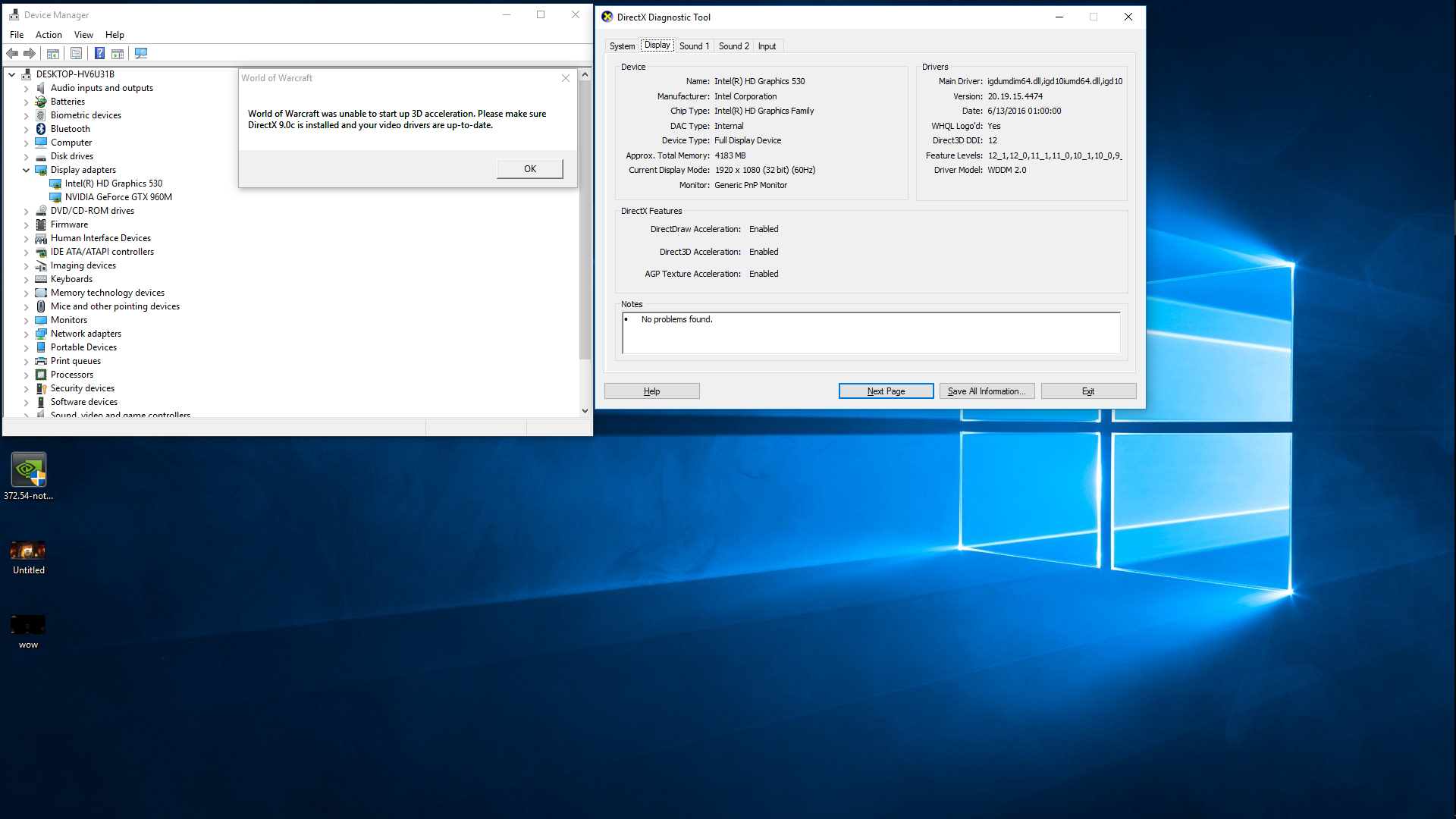Switch to the Input tab
The height and width of the screenshot is (819, 1456).
tap(767, 46)
